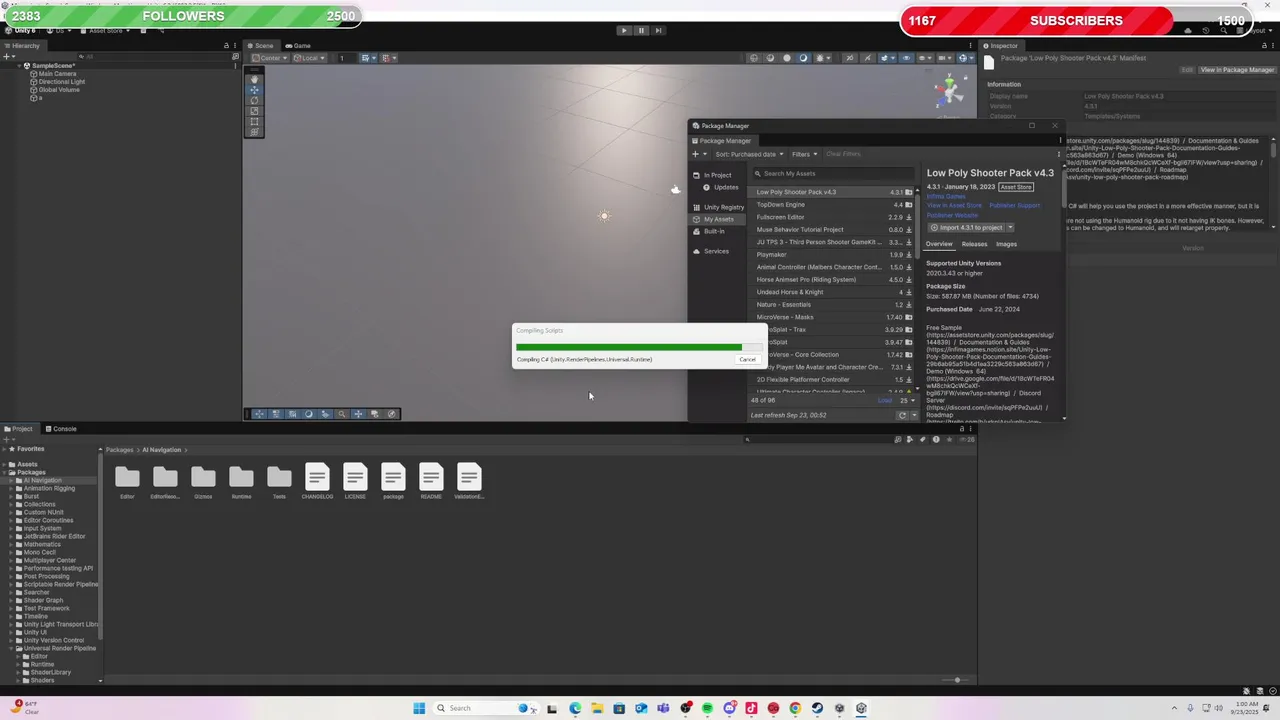Image resolution: width=1280 pixels, height=720 pixels.
Task: Click the Hierarchy add (+) button
Action: click(x=7, y=57)
